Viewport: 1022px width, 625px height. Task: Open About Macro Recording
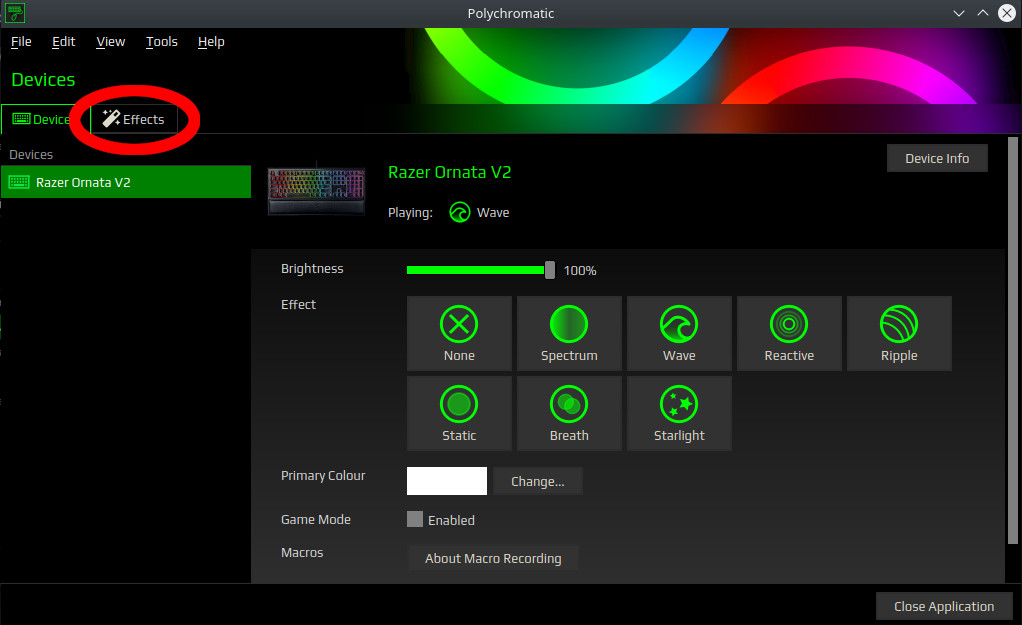(x=493, y=558)
